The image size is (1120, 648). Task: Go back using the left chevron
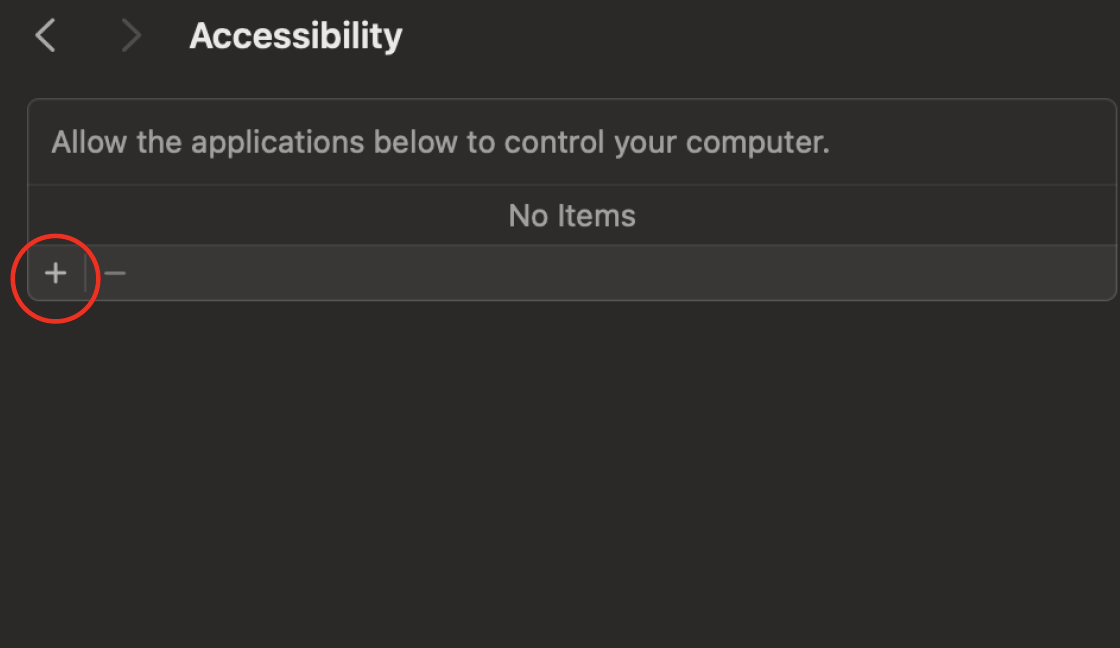[45, 36]
